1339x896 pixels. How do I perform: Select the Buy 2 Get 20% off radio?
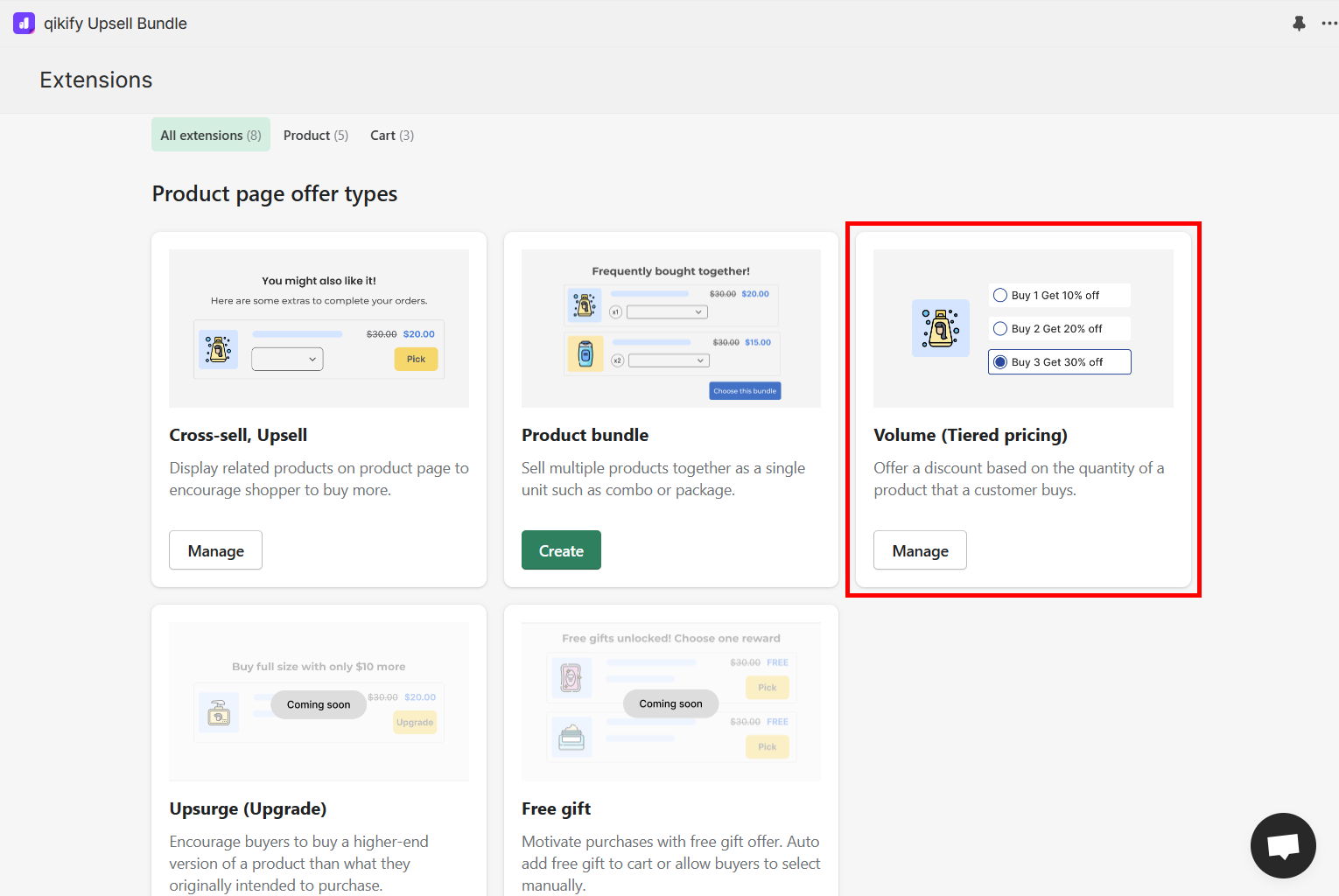point(1000,329)
